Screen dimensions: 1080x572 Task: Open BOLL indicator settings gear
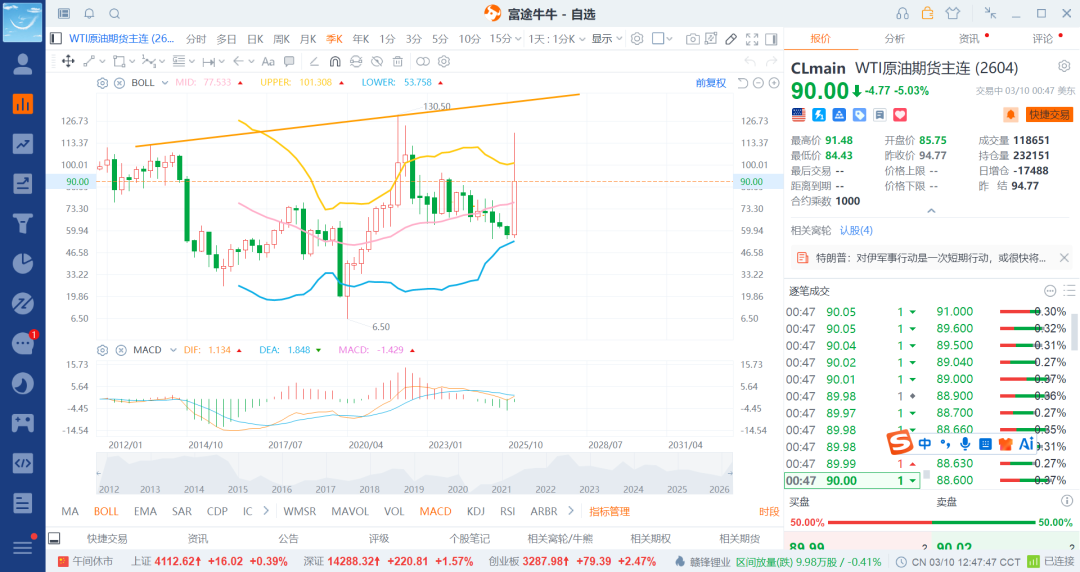click(102, 83)
